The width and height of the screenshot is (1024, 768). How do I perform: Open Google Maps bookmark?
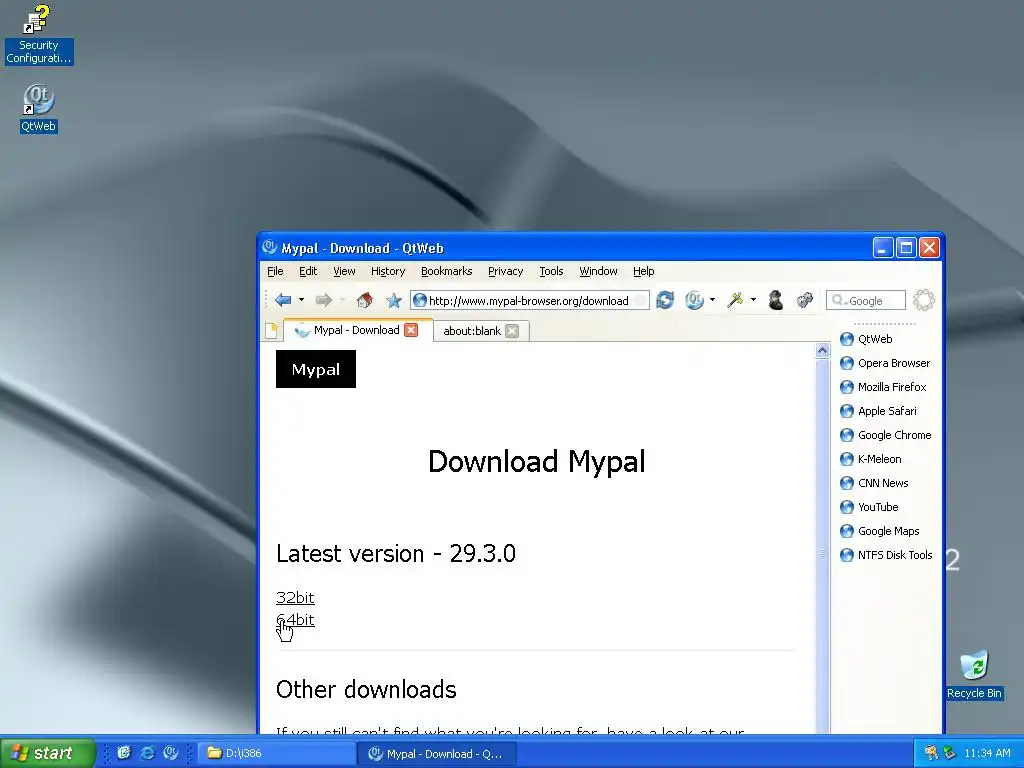pos(880,531)
